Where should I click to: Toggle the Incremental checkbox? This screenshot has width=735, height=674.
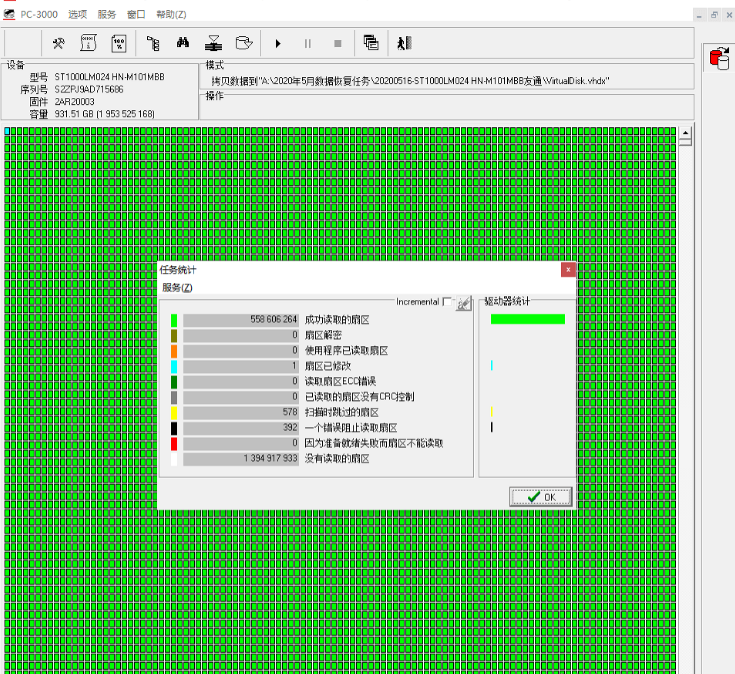[x=447, y=301]
